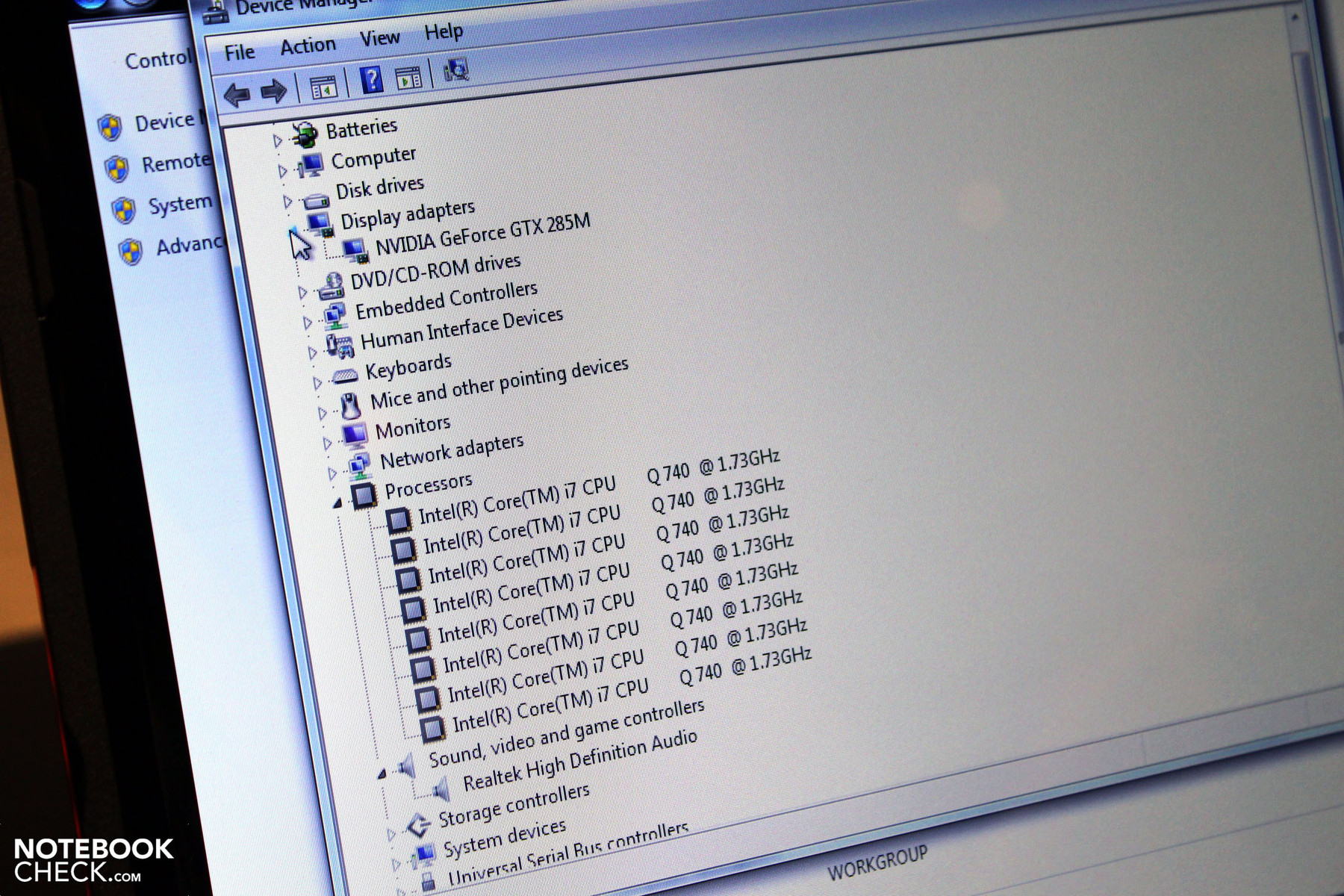Click the Monitors category icon
This screenshot has width=1344, height=896.
355,434
